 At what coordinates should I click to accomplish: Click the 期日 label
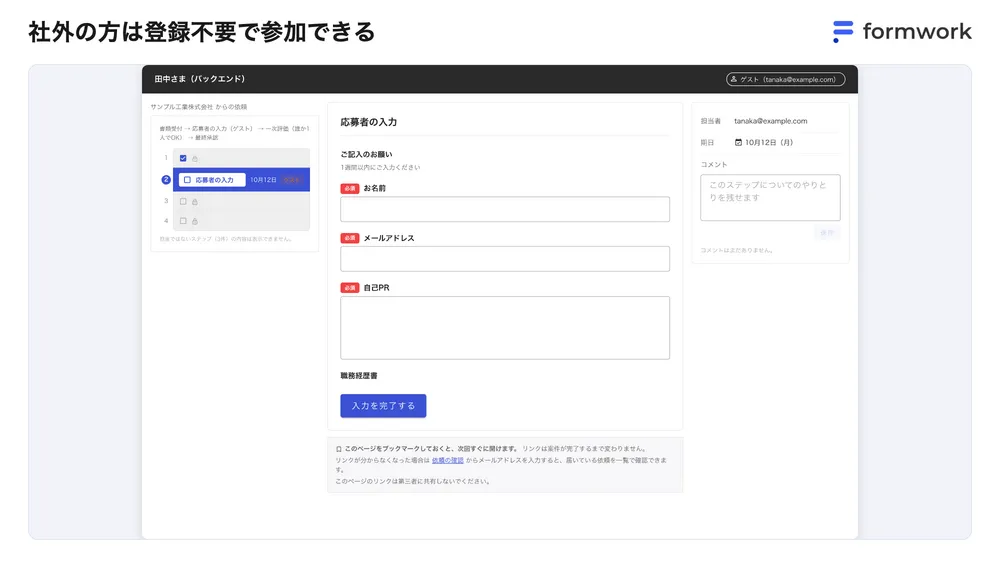[707, 142]
